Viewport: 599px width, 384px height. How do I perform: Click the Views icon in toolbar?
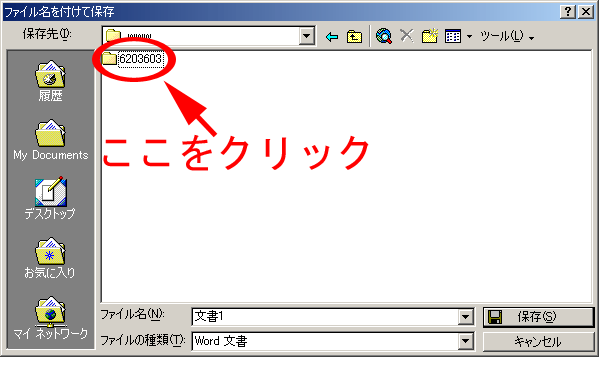[453, 37]
